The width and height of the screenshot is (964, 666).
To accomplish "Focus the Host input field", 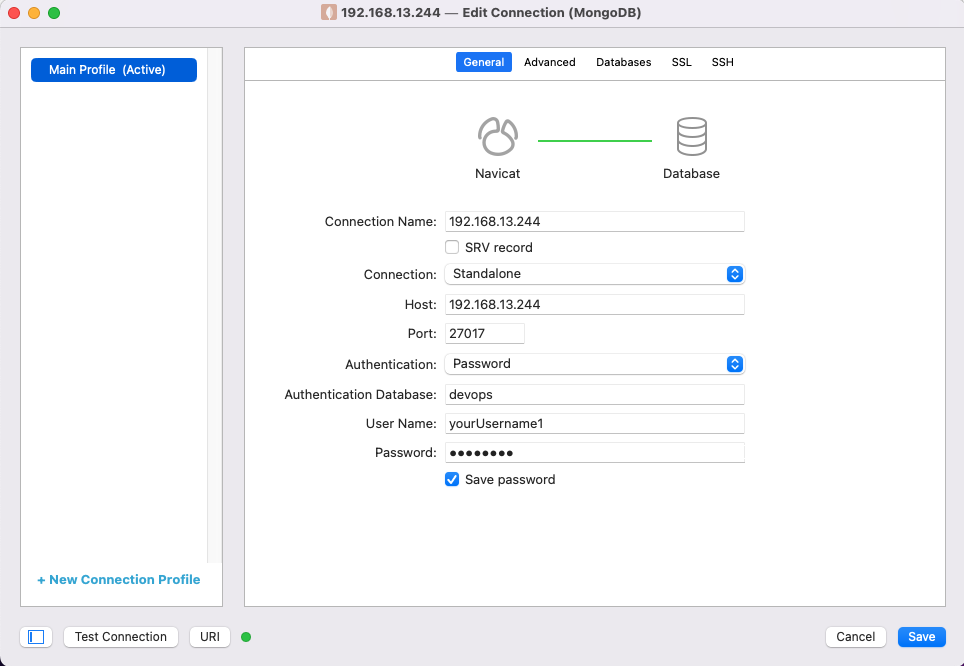I will (x=595, y=304).
